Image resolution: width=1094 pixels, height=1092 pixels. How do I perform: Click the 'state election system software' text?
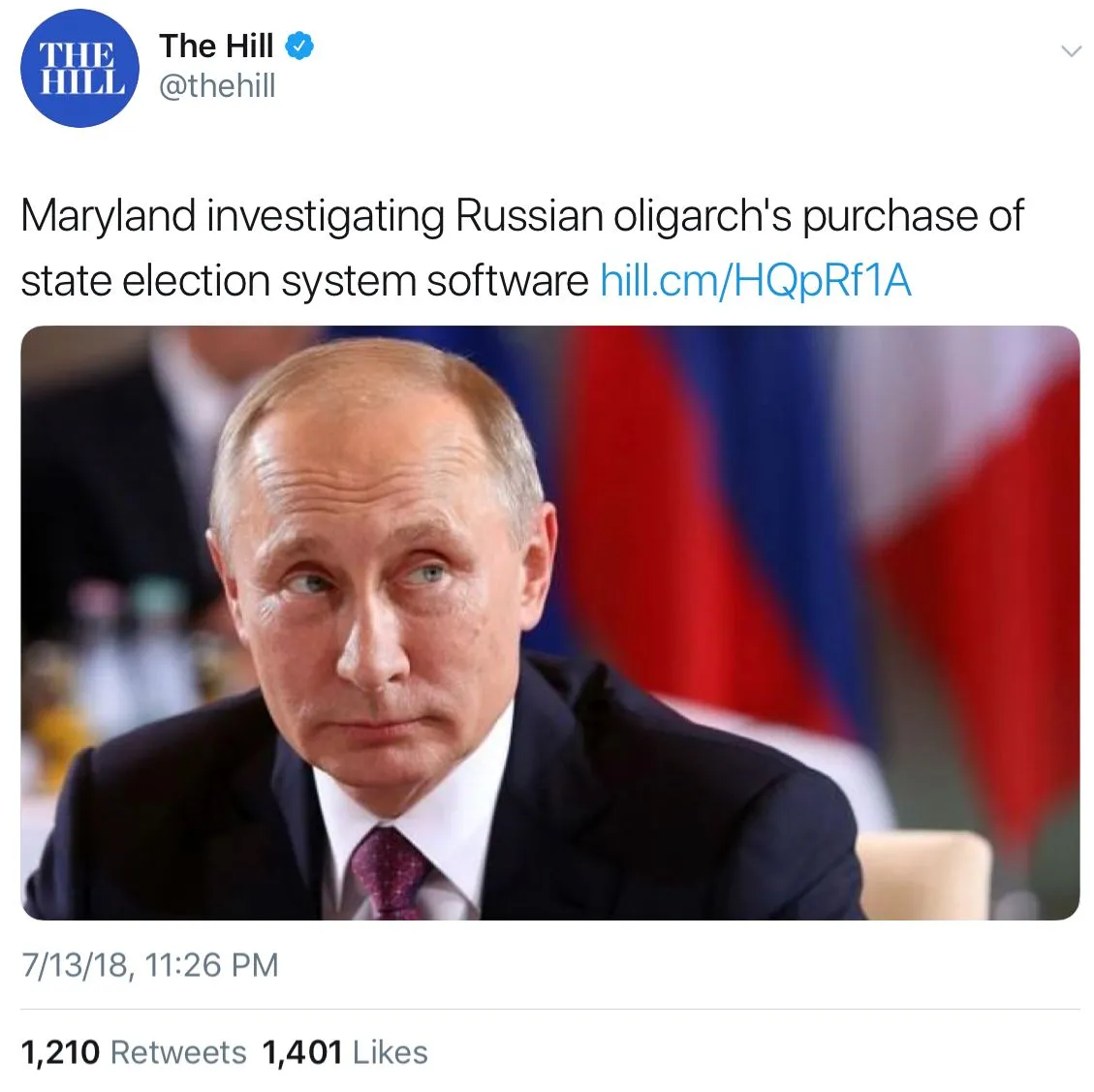click(x=305, y=280)
